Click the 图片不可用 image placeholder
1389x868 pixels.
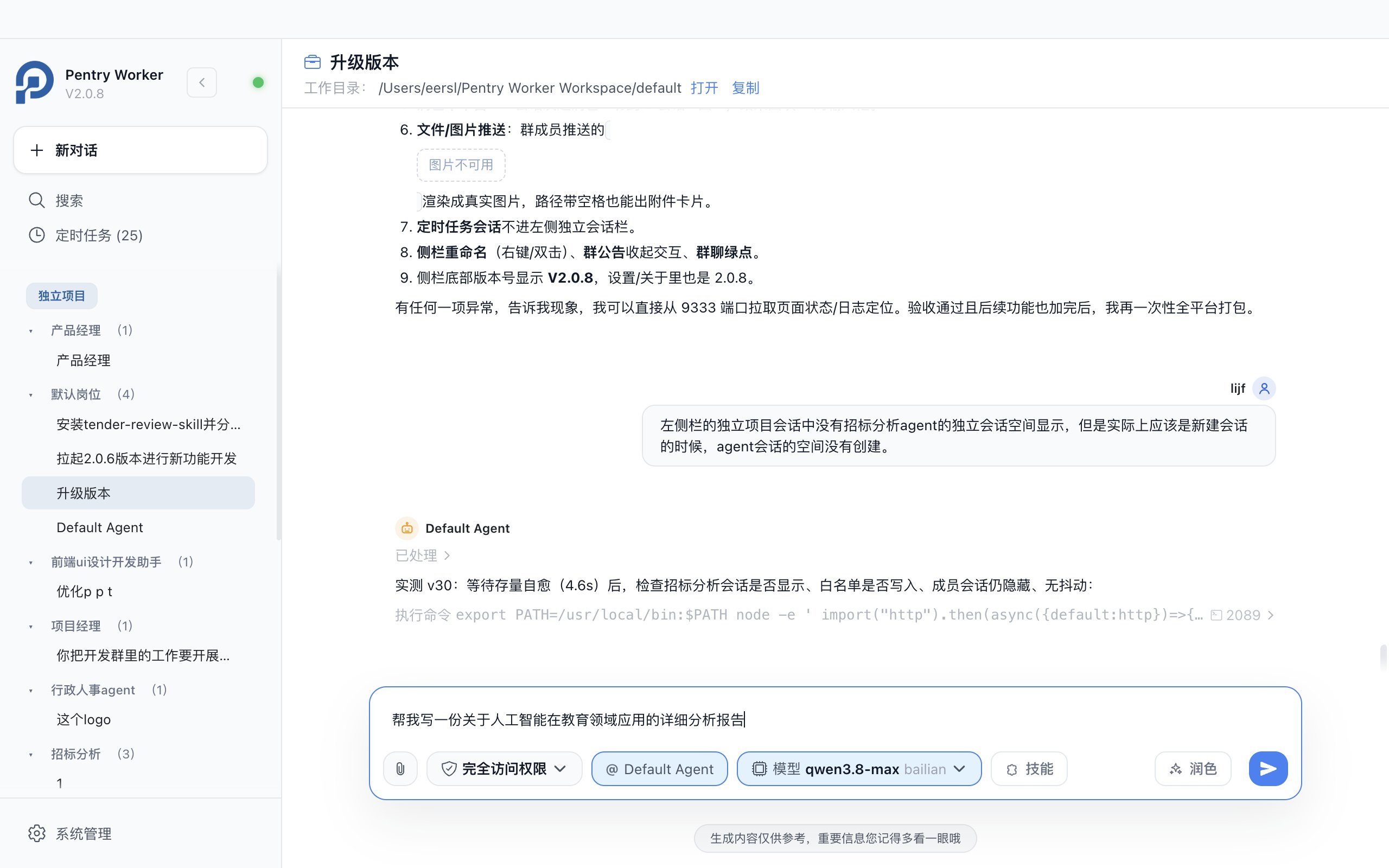coord(461,165)
